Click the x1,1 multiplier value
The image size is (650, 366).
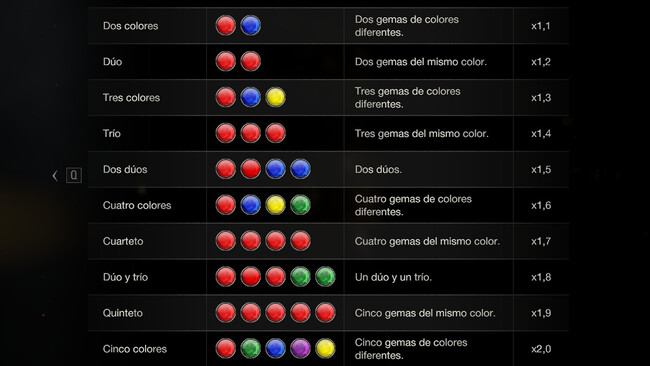point(541,26)
